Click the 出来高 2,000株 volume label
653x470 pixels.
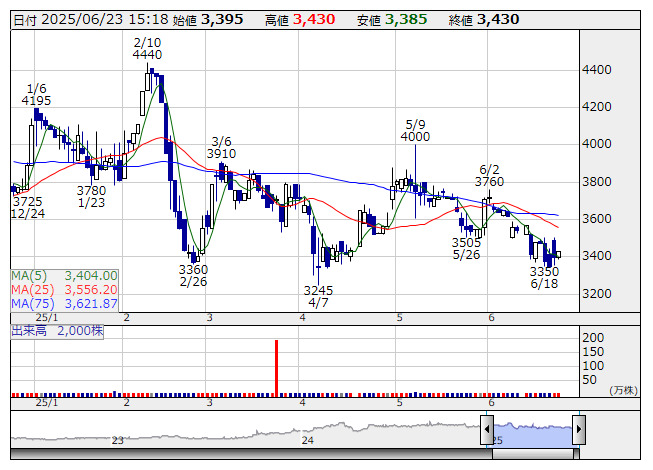[x=57, y=331]
